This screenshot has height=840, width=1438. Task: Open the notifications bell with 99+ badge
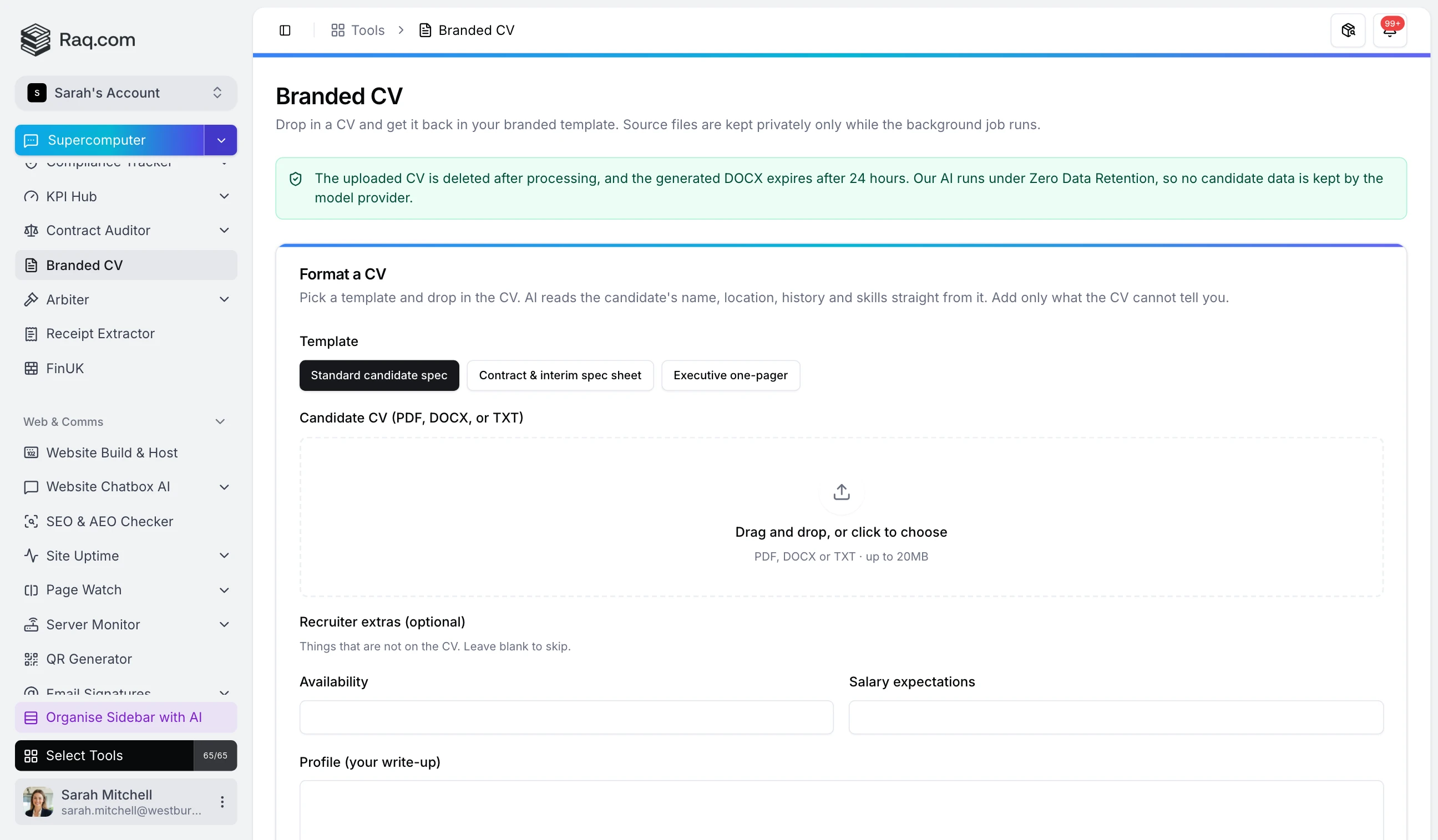click(1390, 30)
